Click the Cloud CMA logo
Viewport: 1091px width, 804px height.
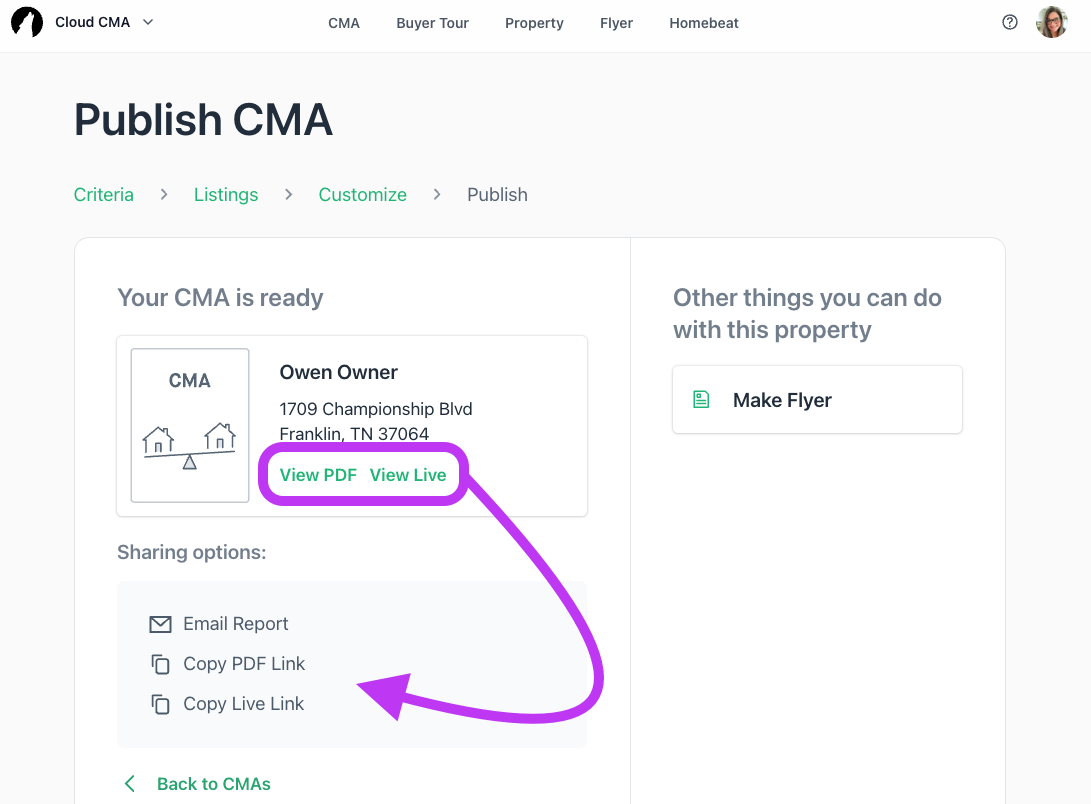[x=27, y=21]
